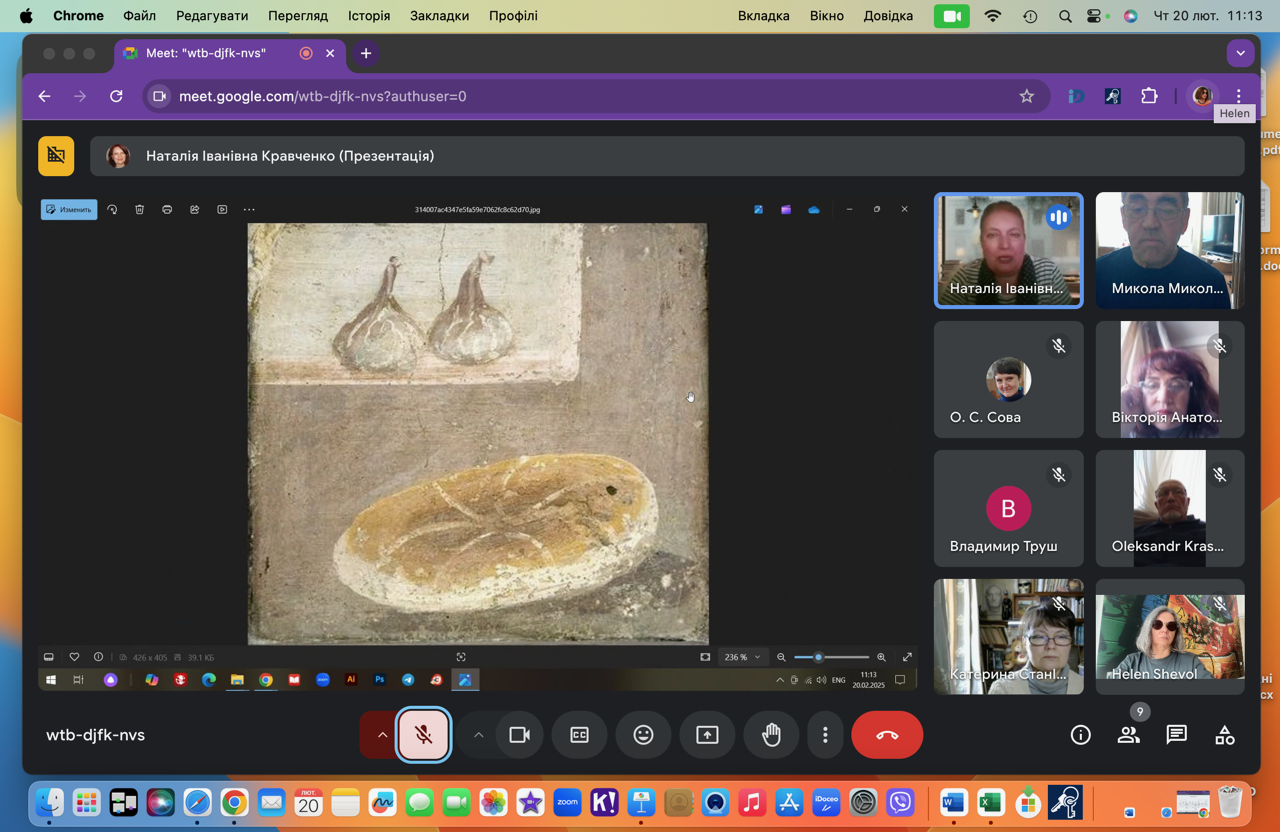Raise hand in the meeting
The width and height of the screenshot is (1280, 832).
click(771, 735)
